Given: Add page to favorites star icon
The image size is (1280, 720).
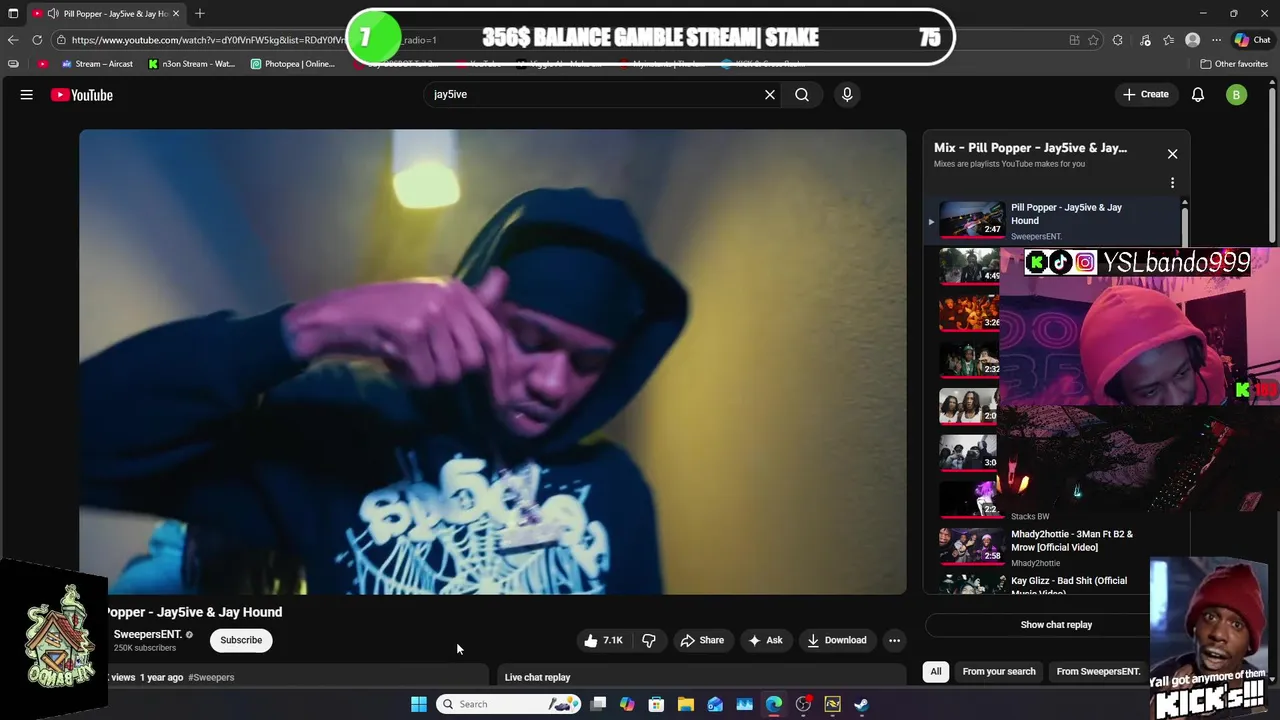Looking at the screenshot, I should 1093,40.
